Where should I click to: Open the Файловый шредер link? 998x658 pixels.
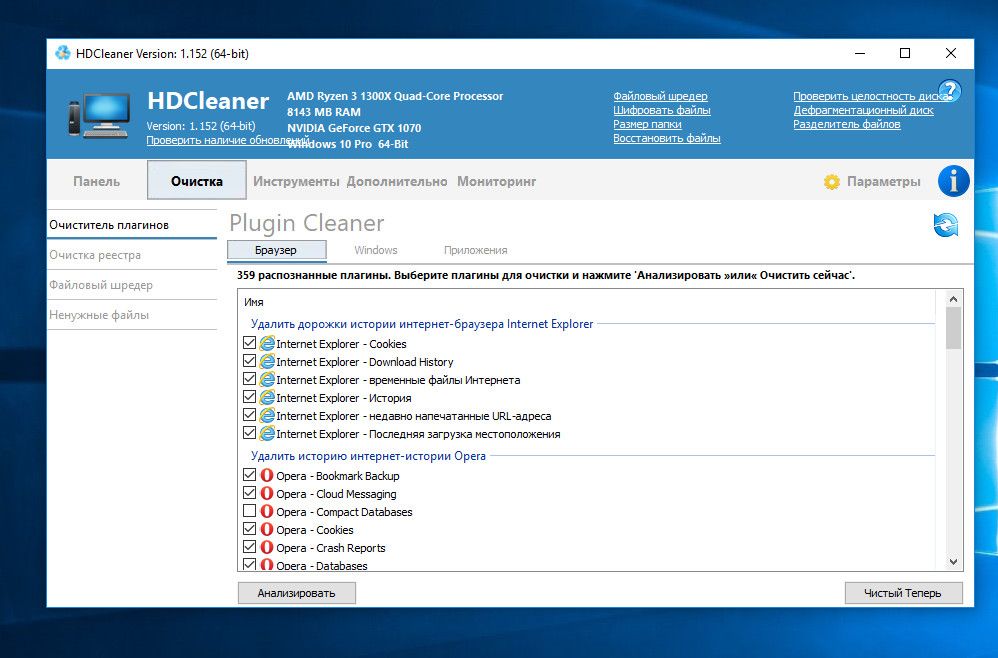tap(660, 96)
